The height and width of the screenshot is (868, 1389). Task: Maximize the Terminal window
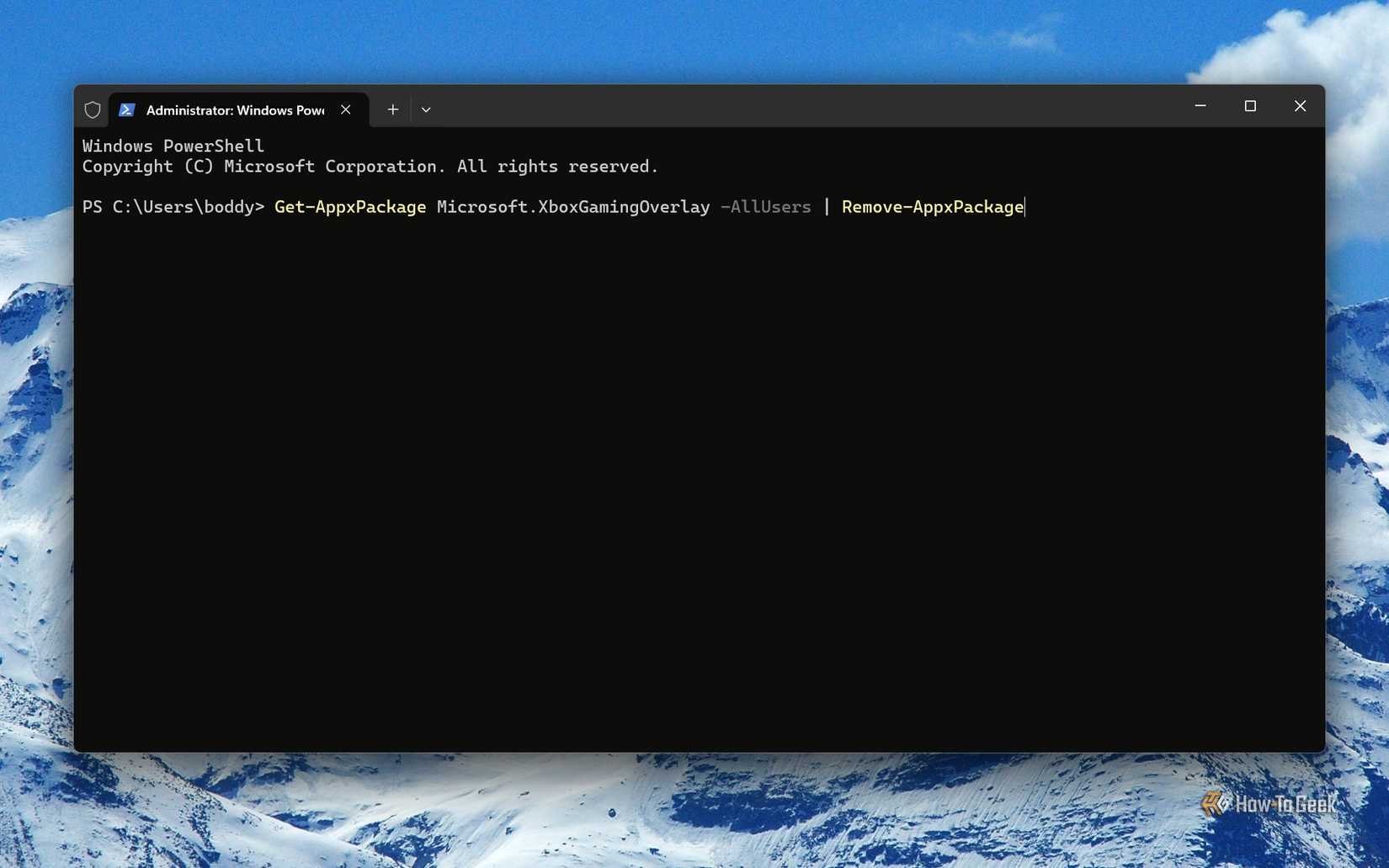tap(1250, 106)
